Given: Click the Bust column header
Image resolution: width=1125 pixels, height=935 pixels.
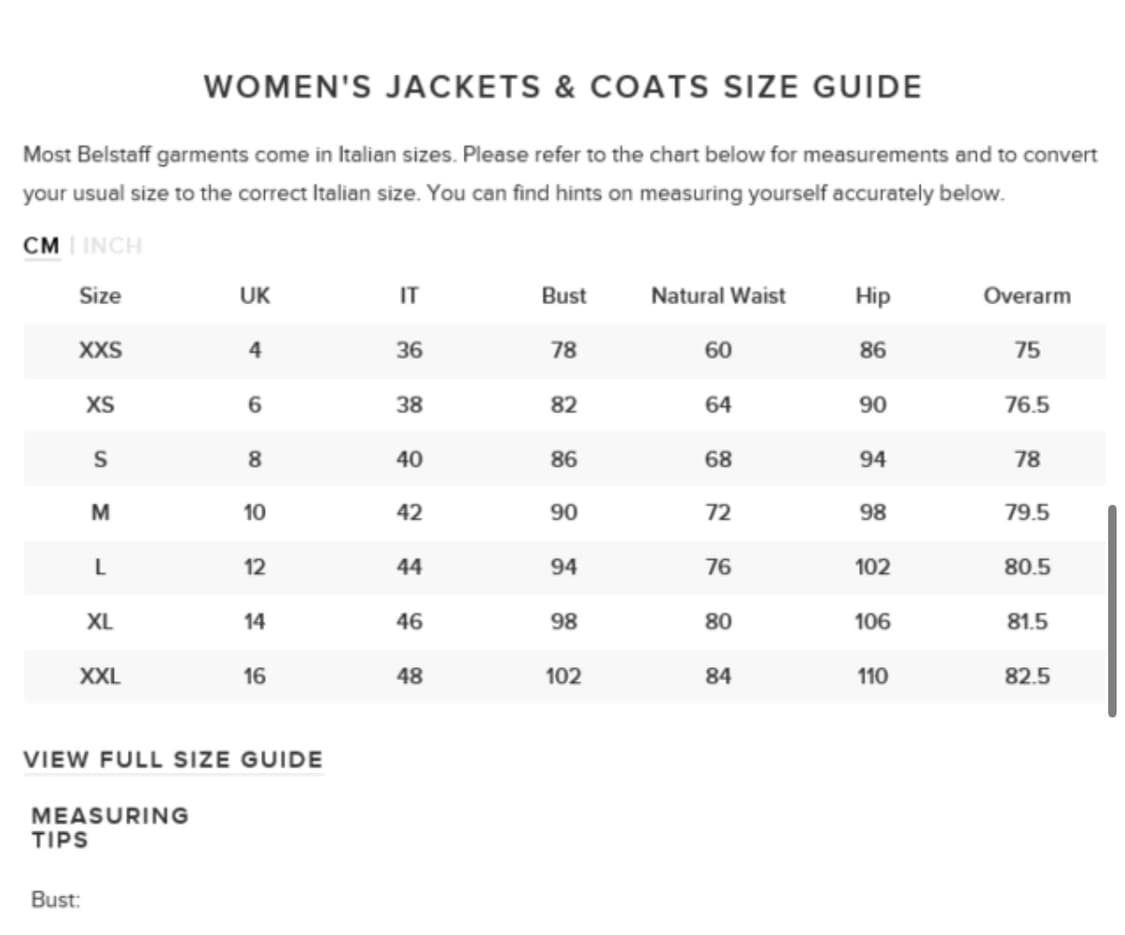Looking at the screenshot, I should [x=564, y=296].
